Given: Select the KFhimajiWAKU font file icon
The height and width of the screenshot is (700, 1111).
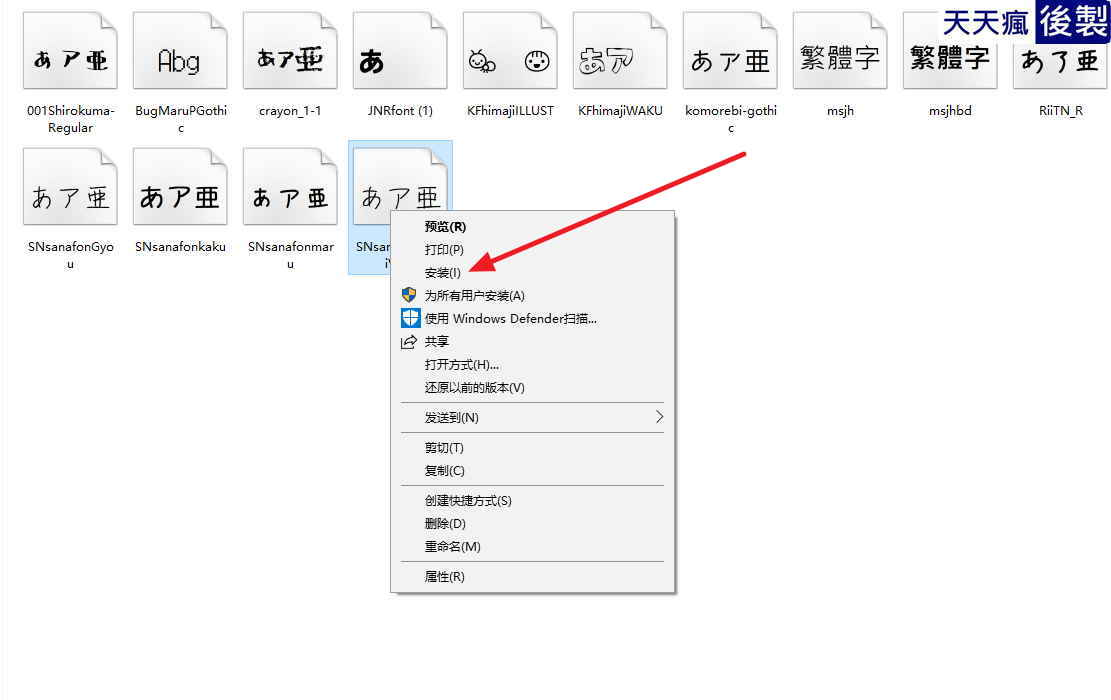Looking at the screenshot, I should click(x=620, y=50).
